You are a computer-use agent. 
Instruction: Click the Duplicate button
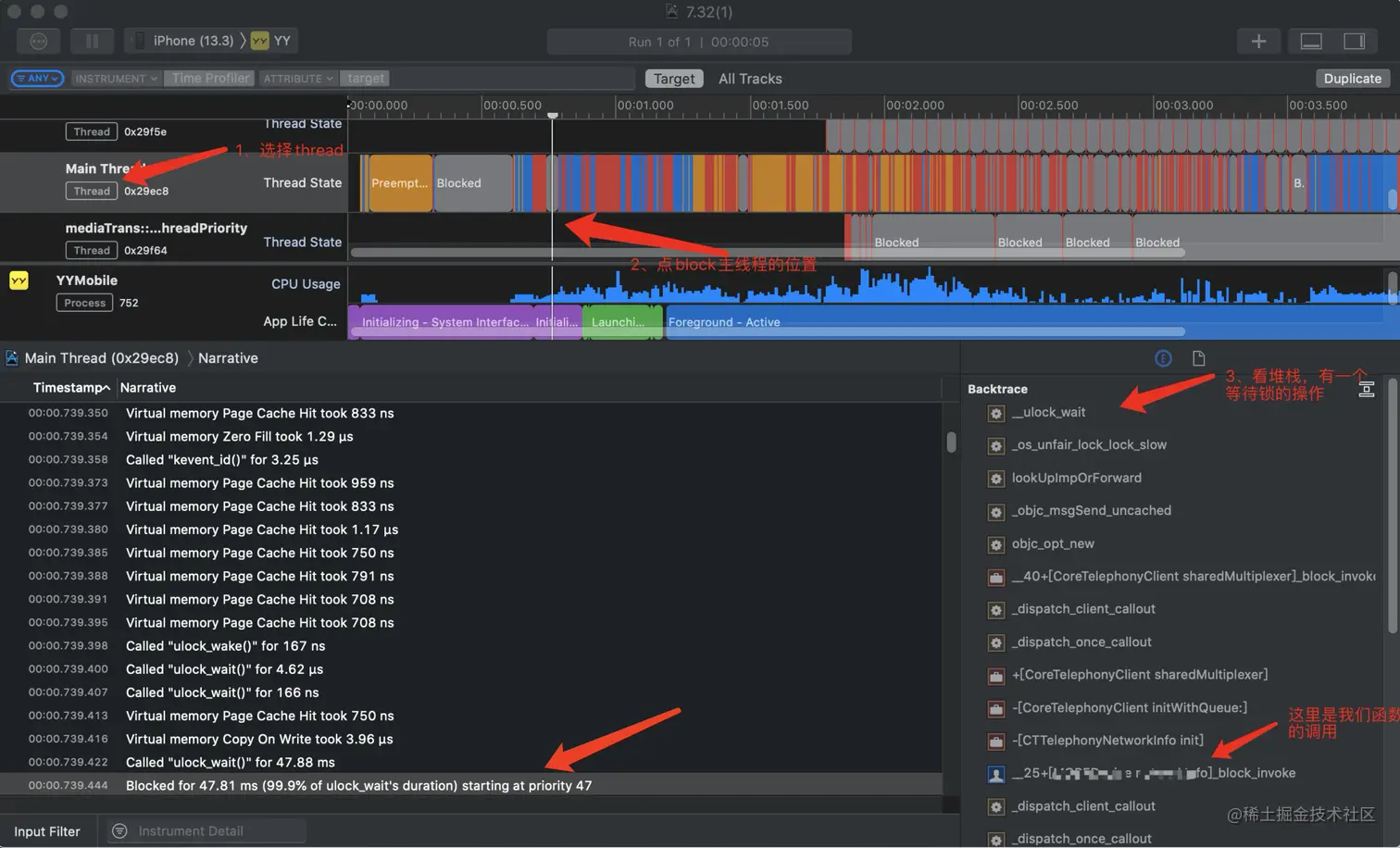tap(1352, 79)
